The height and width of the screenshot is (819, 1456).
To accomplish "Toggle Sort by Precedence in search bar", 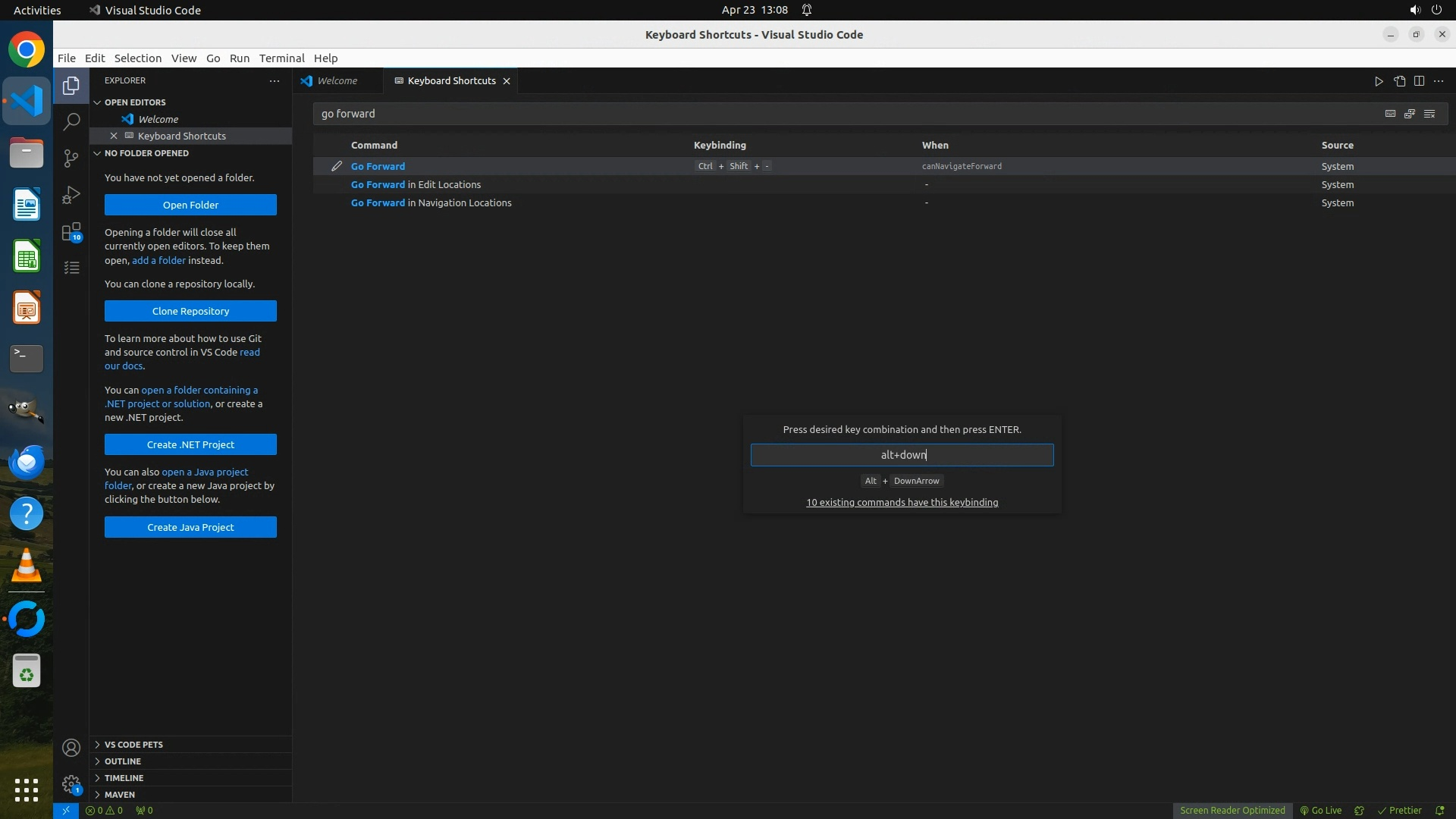I will pos(1410,114).
